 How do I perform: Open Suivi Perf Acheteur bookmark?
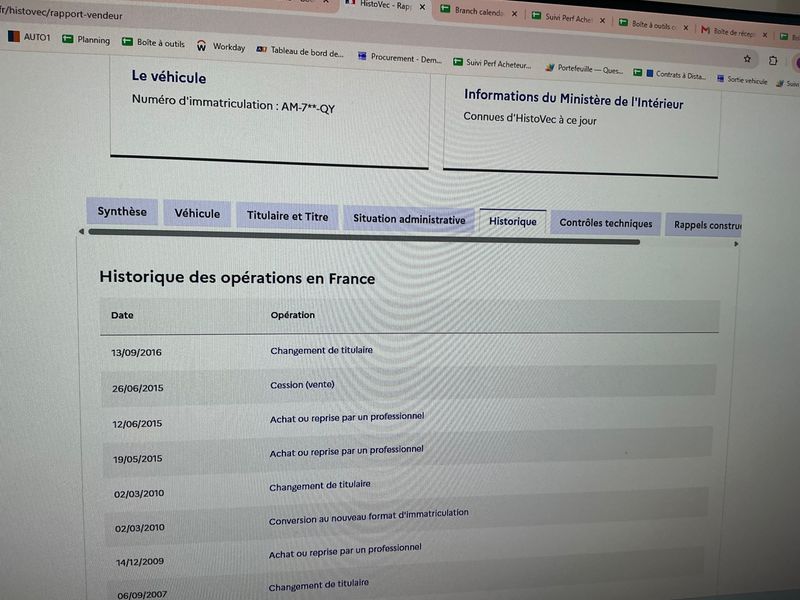click(x=492, y=64)
